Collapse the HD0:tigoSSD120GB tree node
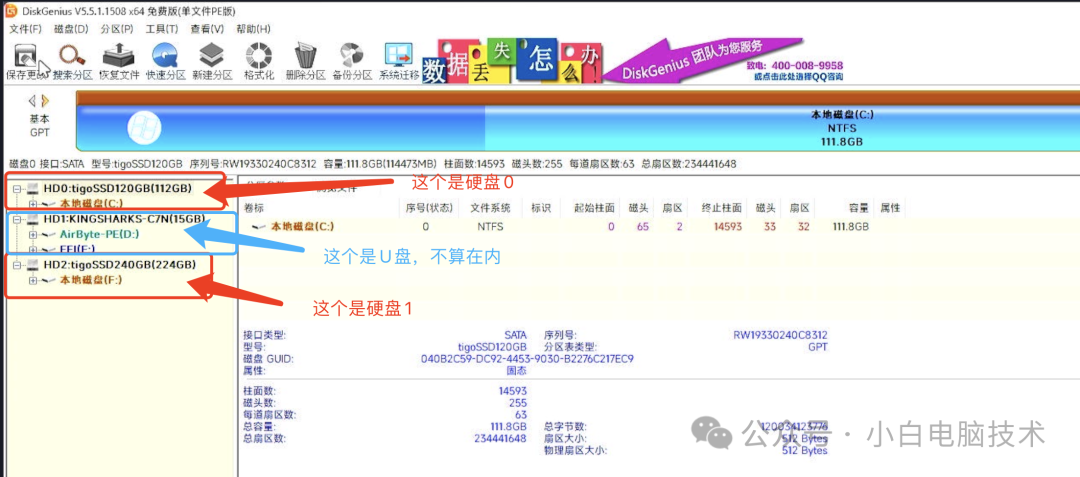This screenshot has width=1080, height=477. click(17, 188)
